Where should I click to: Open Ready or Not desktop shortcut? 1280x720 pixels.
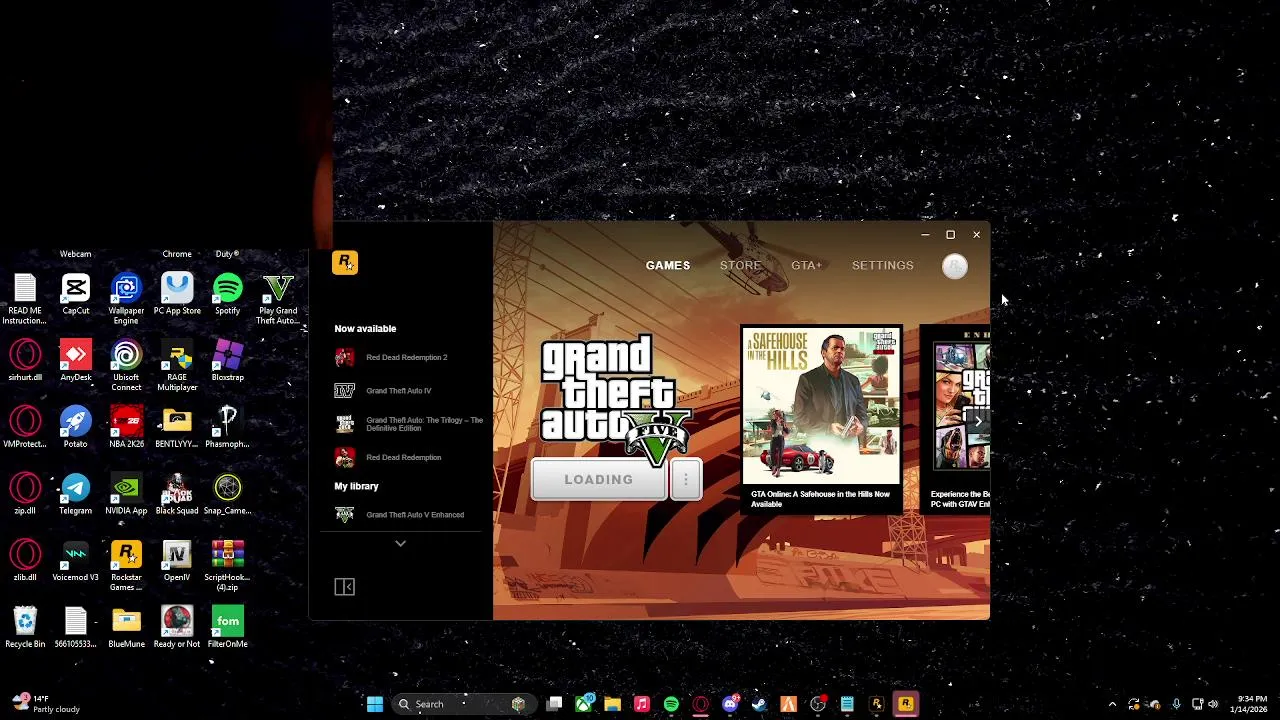click(x=177, y=627)
